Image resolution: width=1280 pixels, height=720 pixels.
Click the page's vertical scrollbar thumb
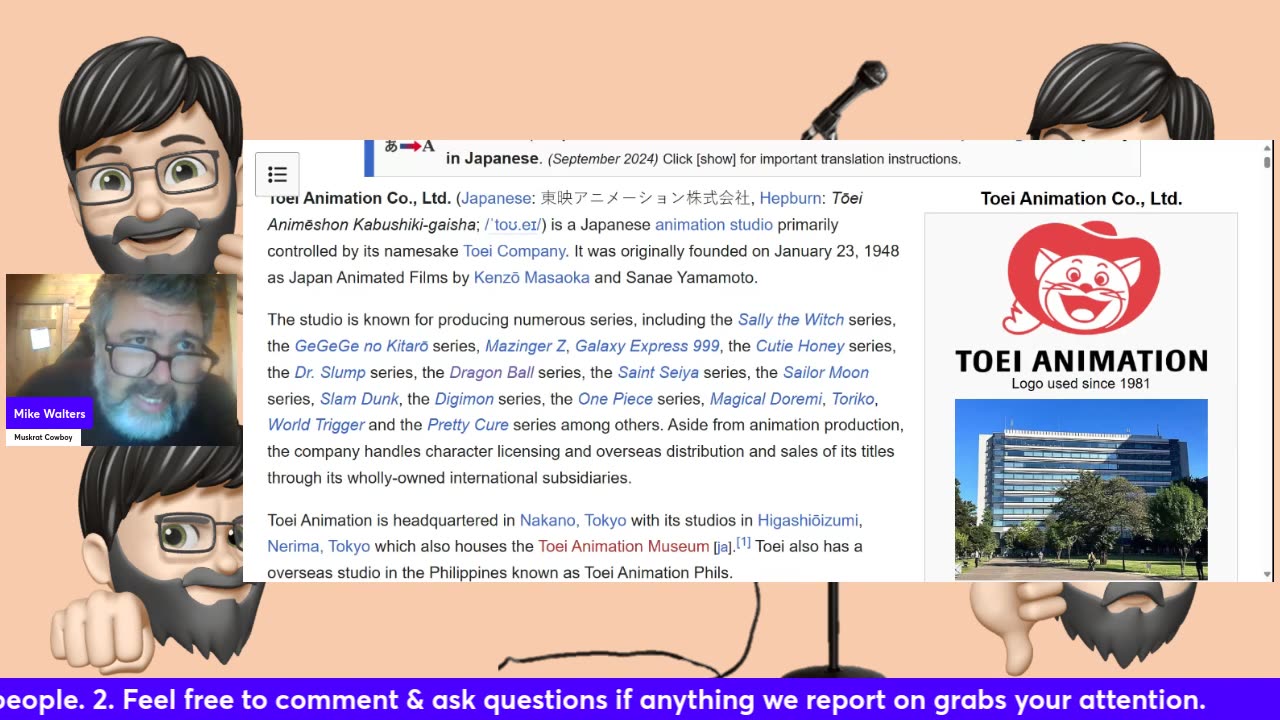coord(1267,161)
